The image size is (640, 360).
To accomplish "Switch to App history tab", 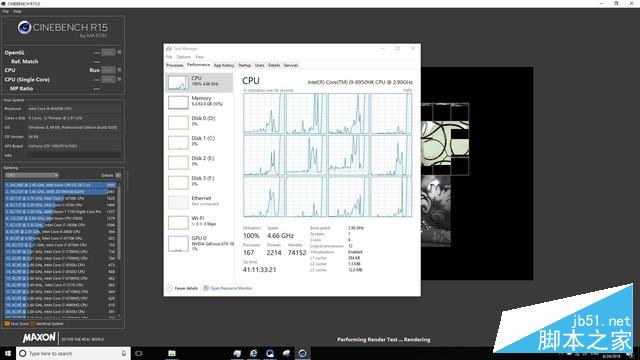I will pos(224,65).
